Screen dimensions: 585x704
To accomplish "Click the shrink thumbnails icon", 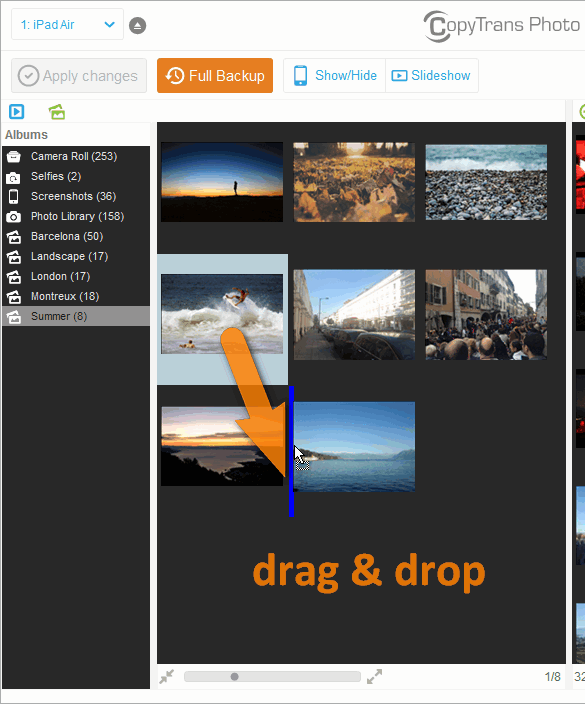I will [x=167, y=676].
